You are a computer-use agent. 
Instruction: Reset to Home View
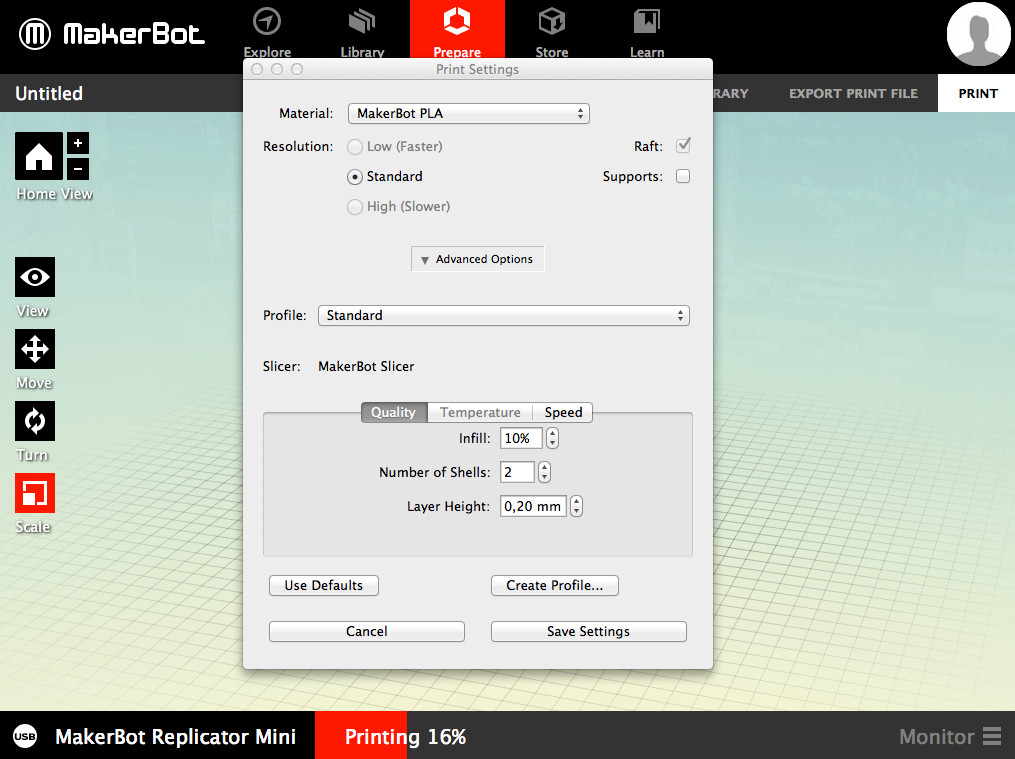[39, 156]
